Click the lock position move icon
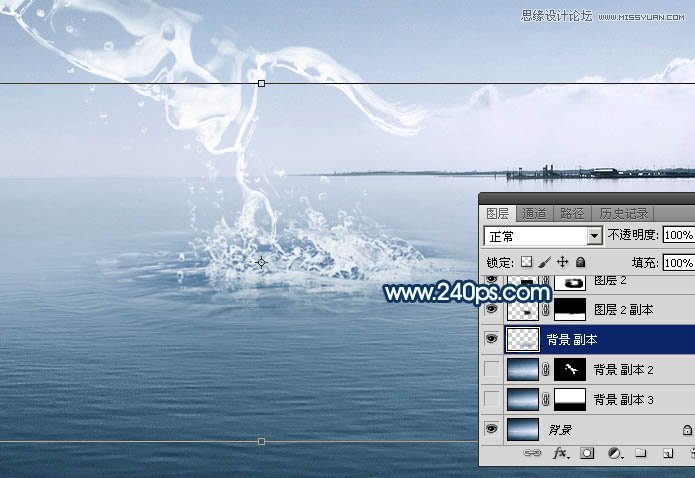695x478 pixels. 562,262
